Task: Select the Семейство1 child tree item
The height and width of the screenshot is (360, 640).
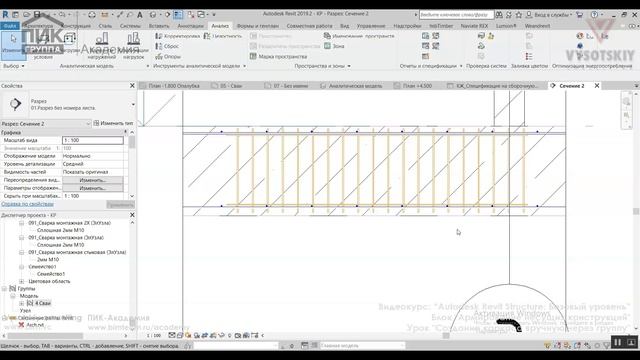Action: [51, 274]
